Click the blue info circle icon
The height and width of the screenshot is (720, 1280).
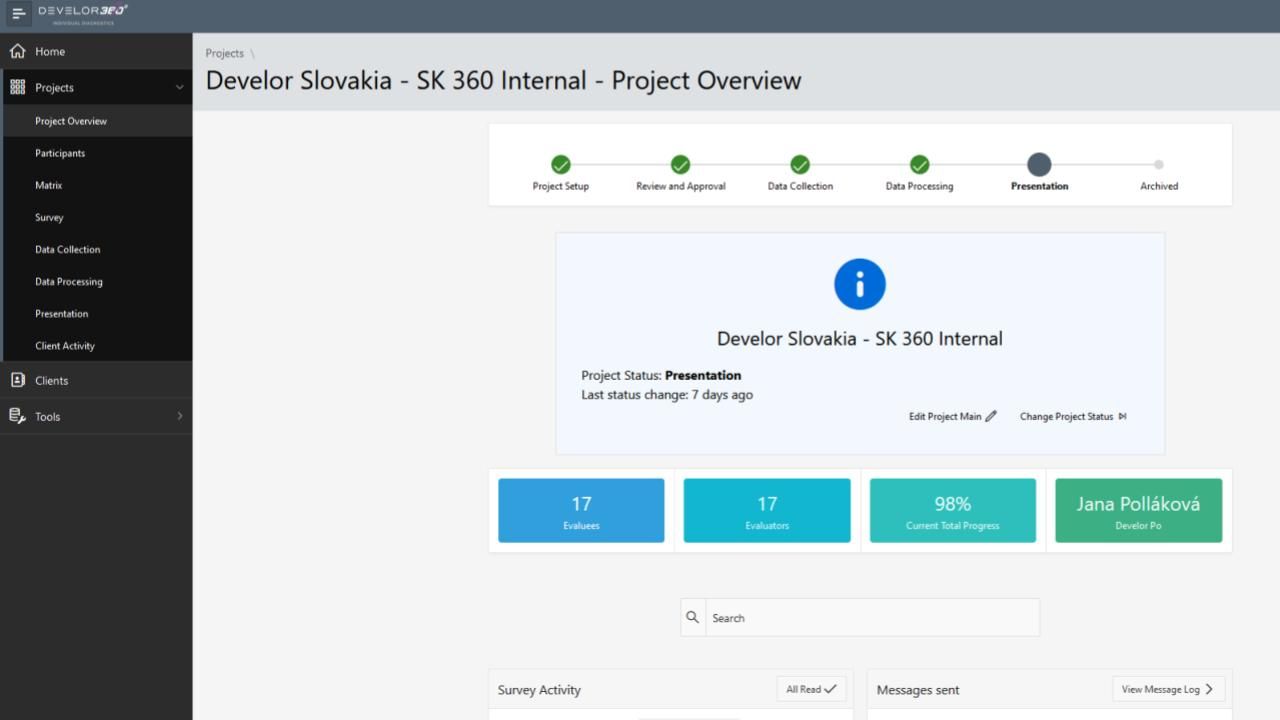[859, 284]
